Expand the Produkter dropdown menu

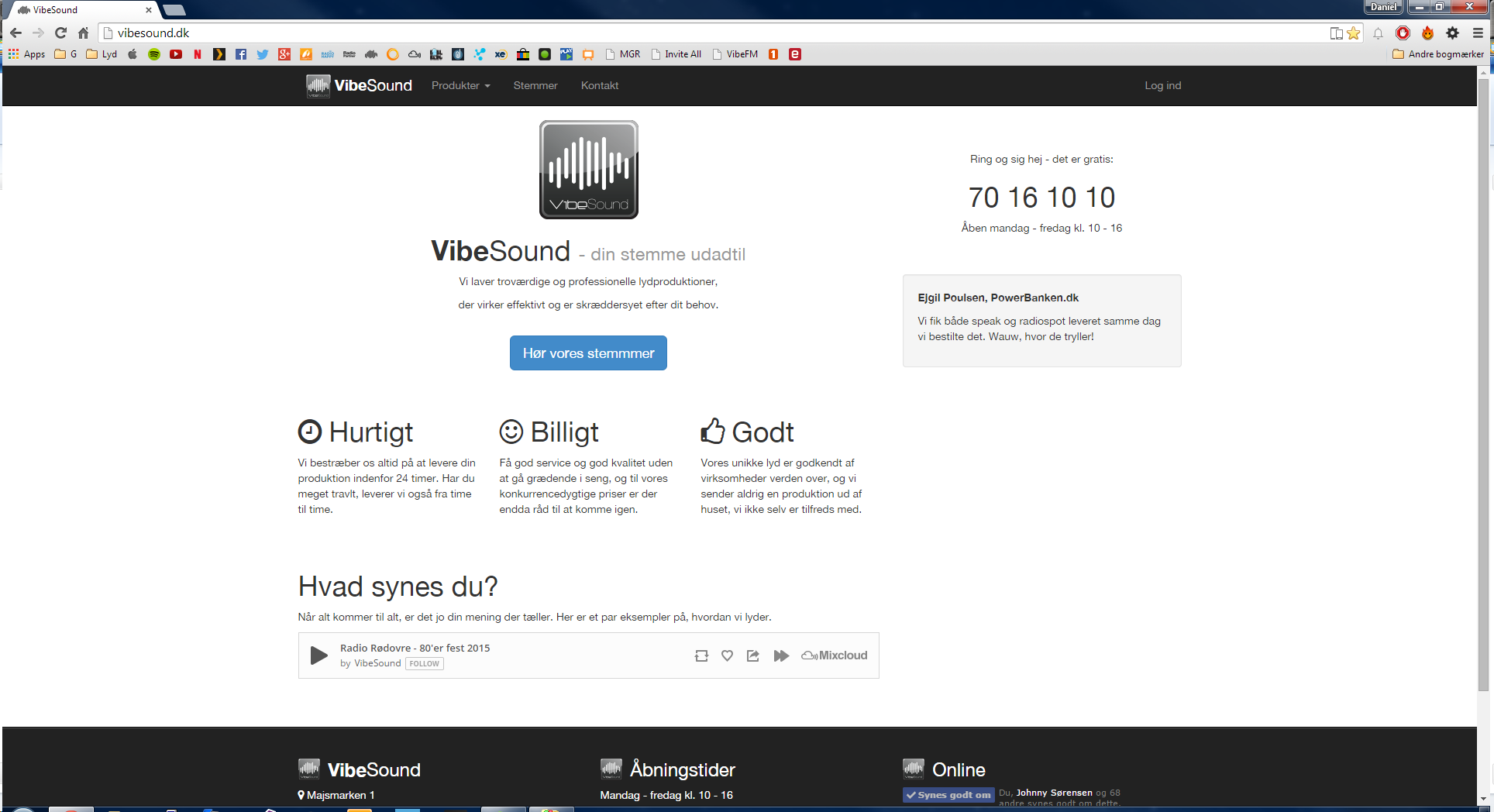click(x=461, y=85)
